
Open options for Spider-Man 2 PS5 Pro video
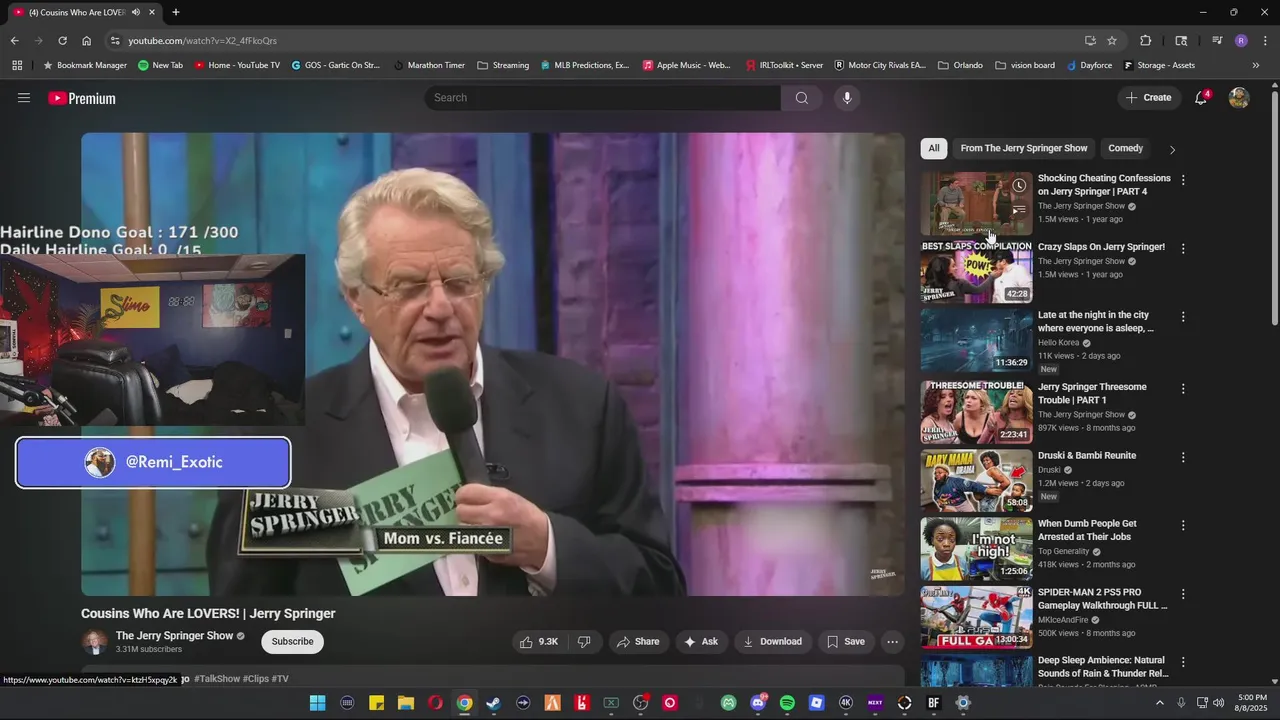pyautogui.click(x=1183, y=594)
